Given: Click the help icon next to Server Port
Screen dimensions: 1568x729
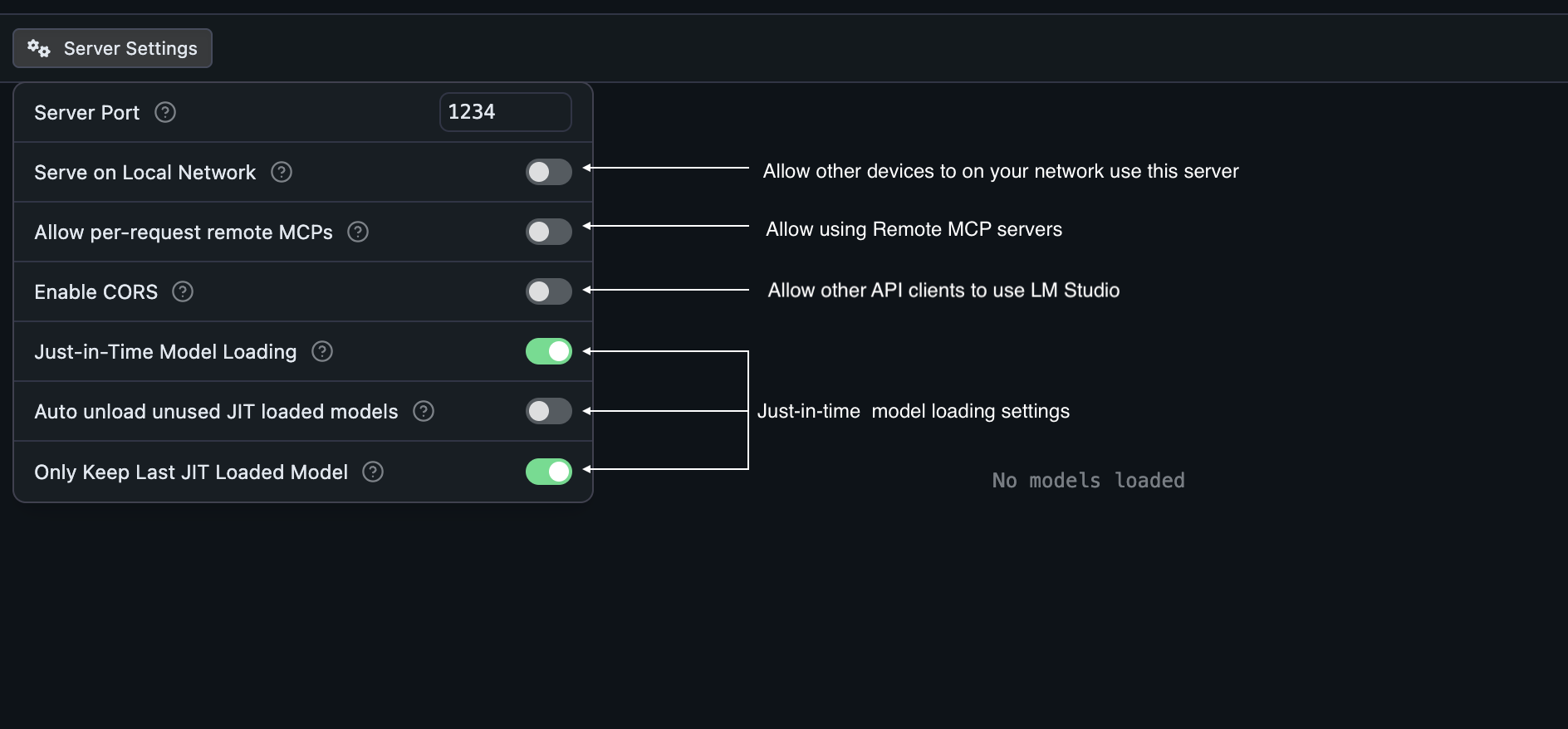Looking at the screenshot, I should point(165,112).
